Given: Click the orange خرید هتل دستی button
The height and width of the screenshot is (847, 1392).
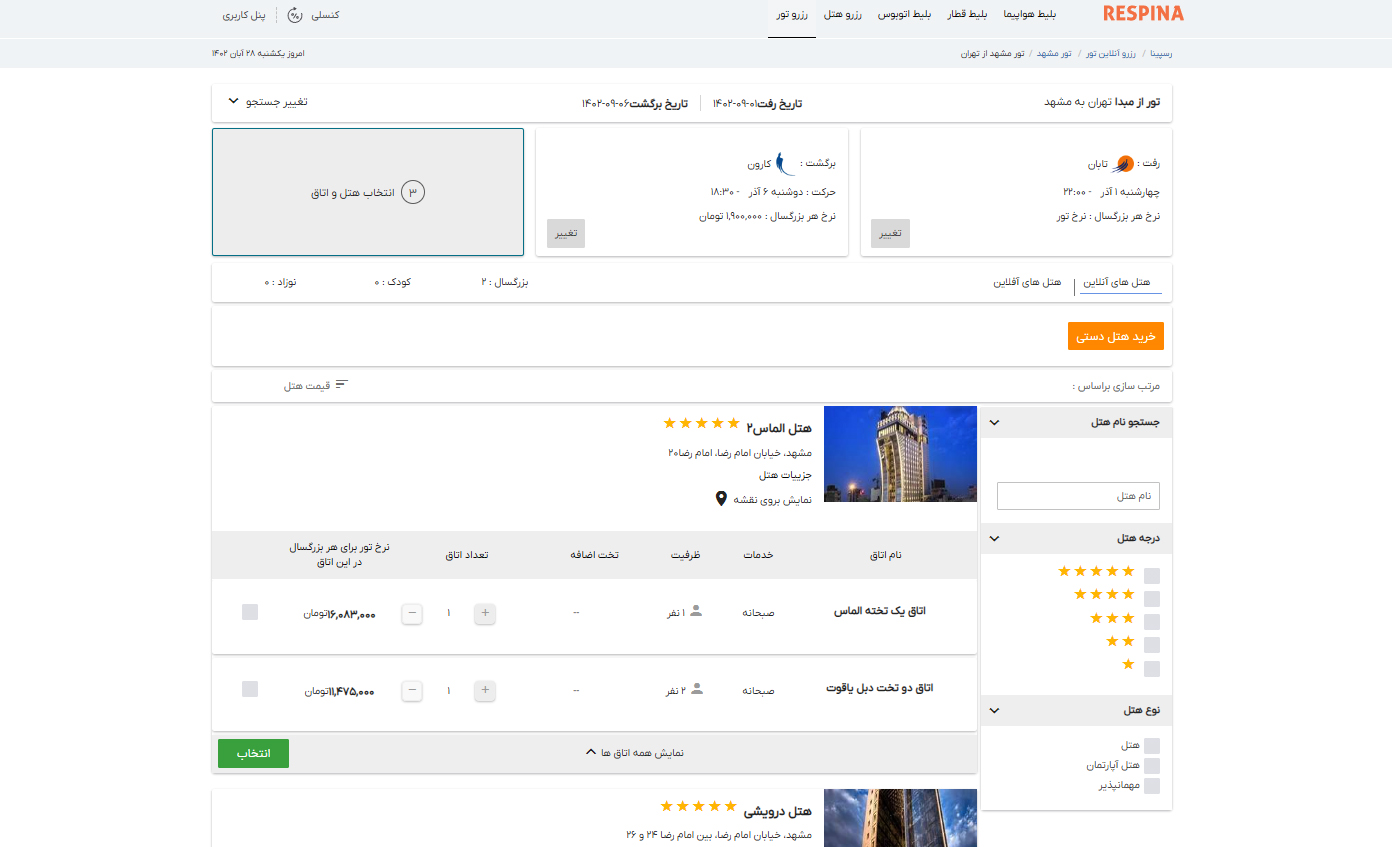Looking at the screenshot, I should tap(1116, 335).
